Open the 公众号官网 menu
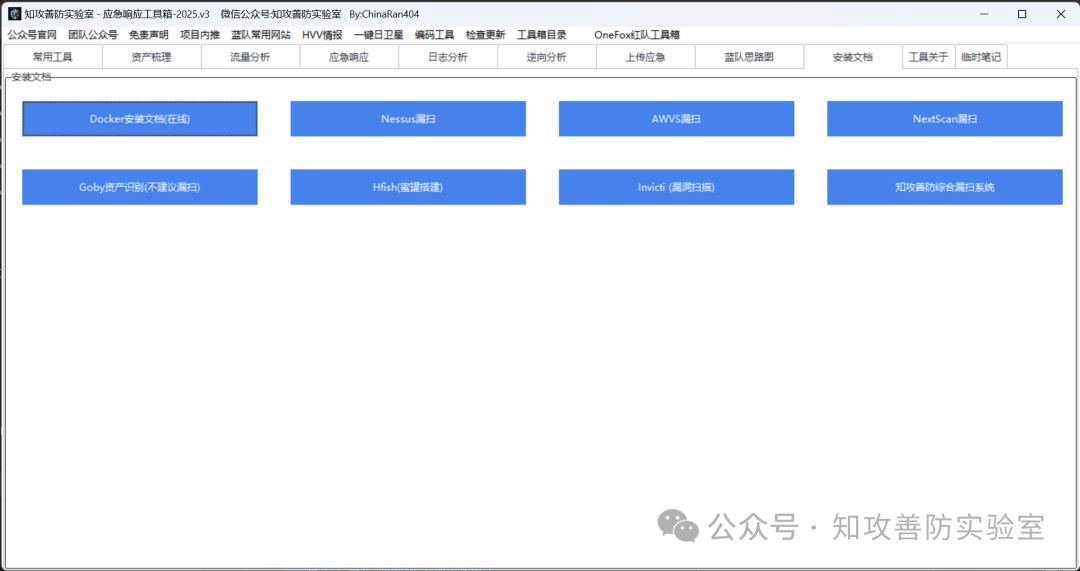 coord(32,35)
